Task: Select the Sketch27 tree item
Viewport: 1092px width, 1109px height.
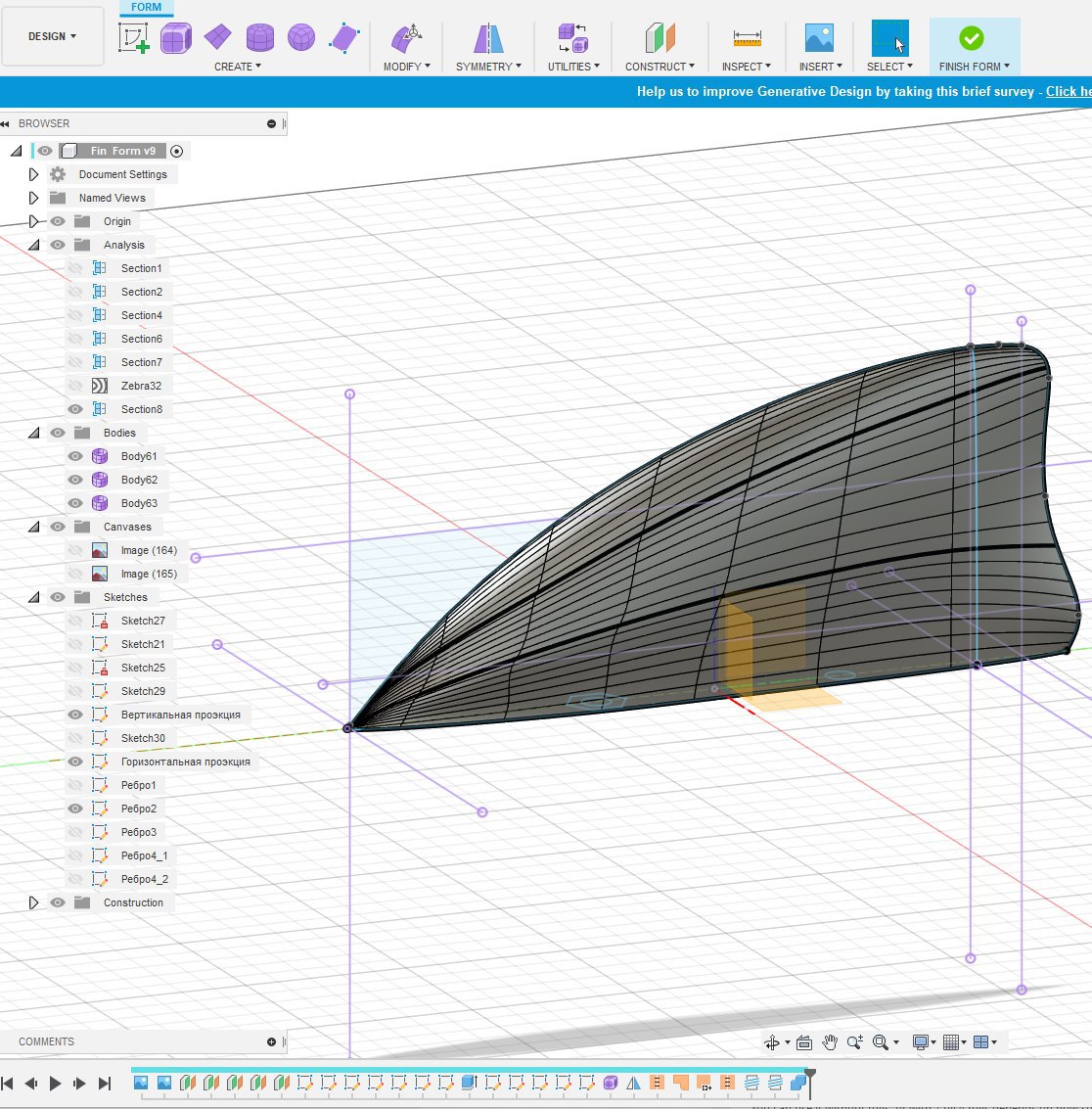Action: 143,621
